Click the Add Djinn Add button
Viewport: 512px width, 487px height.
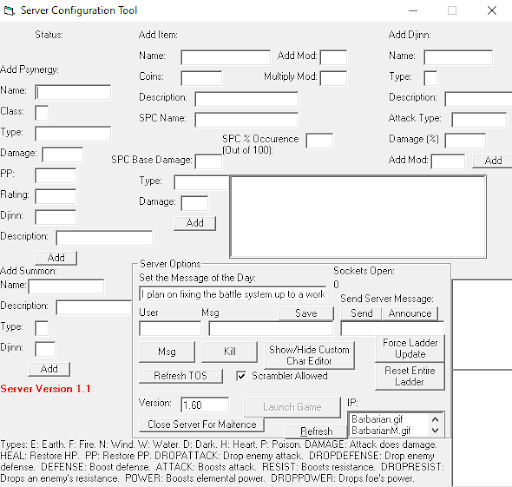pyautogui.click(x=493, y=161)
